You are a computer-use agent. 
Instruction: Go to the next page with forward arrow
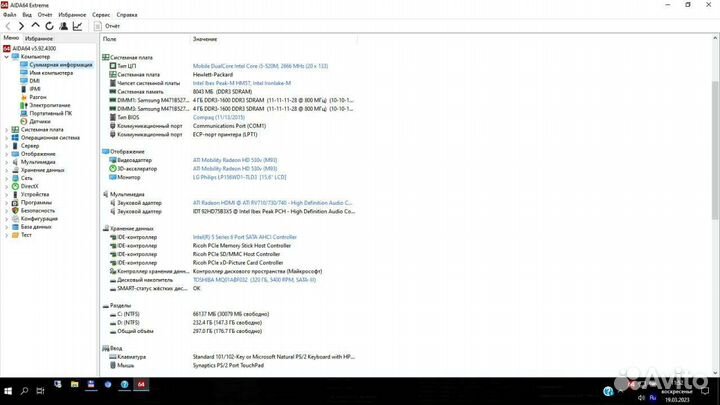point(21,26)
